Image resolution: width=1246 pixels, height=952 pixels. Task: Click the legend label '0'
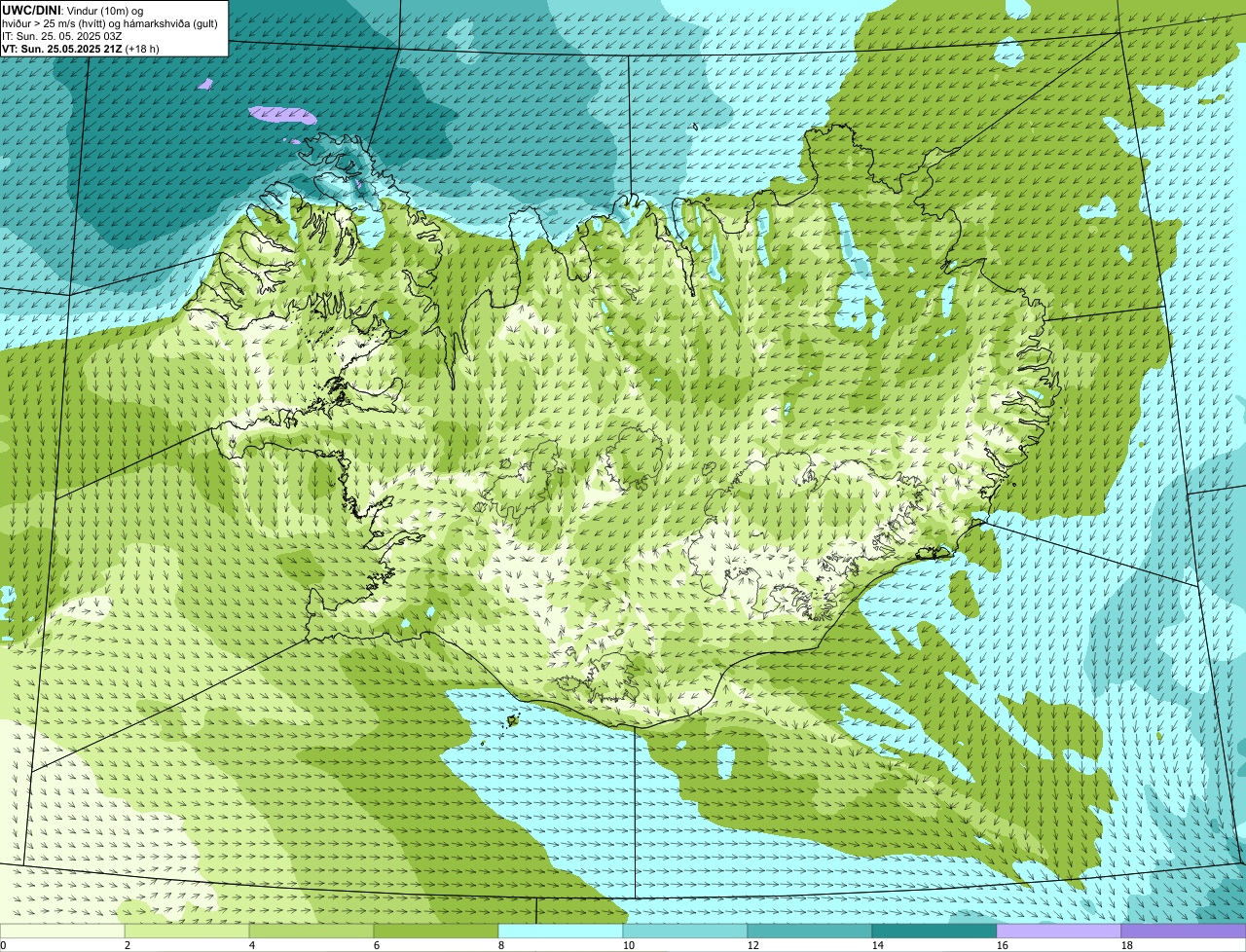coord(3,945)
